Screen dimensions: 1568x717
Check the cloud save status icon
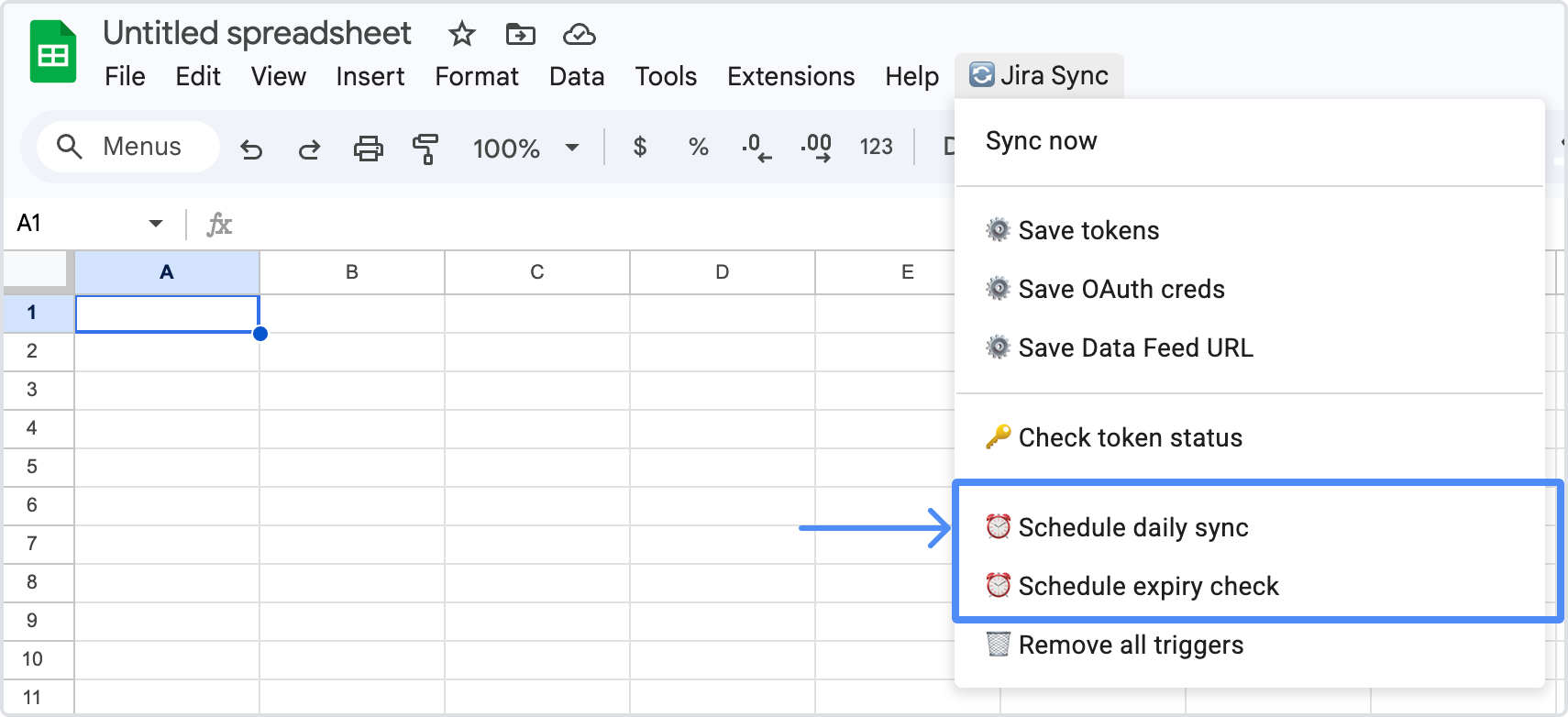point(580,35)
